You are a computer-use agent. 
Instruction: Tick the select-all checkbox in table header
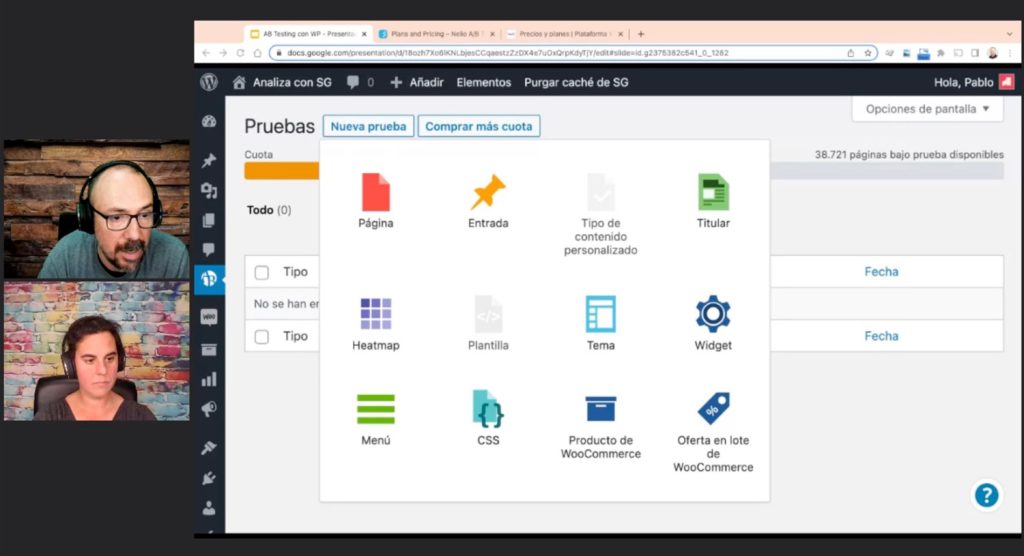(262, 272)
